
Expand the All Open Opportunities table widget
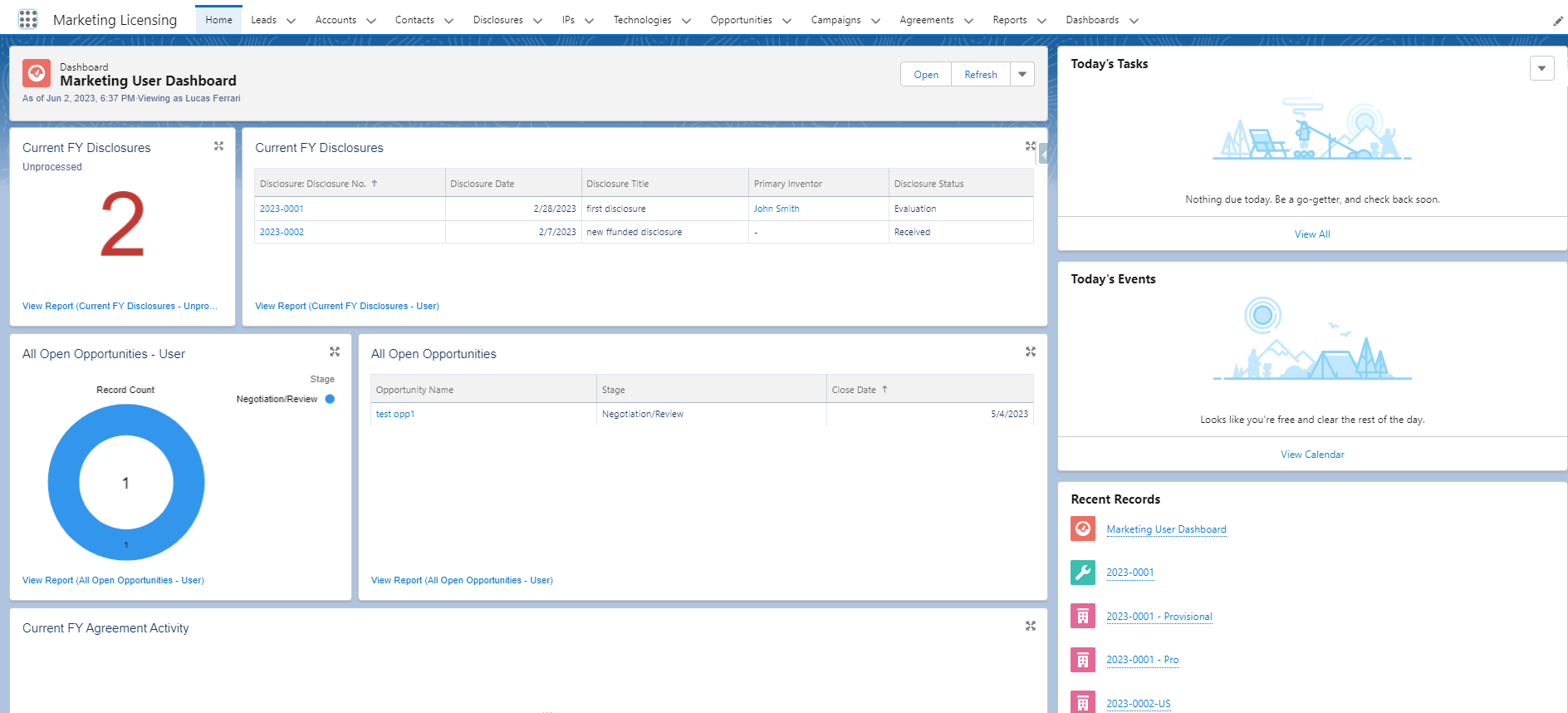tap(1031, 352)
